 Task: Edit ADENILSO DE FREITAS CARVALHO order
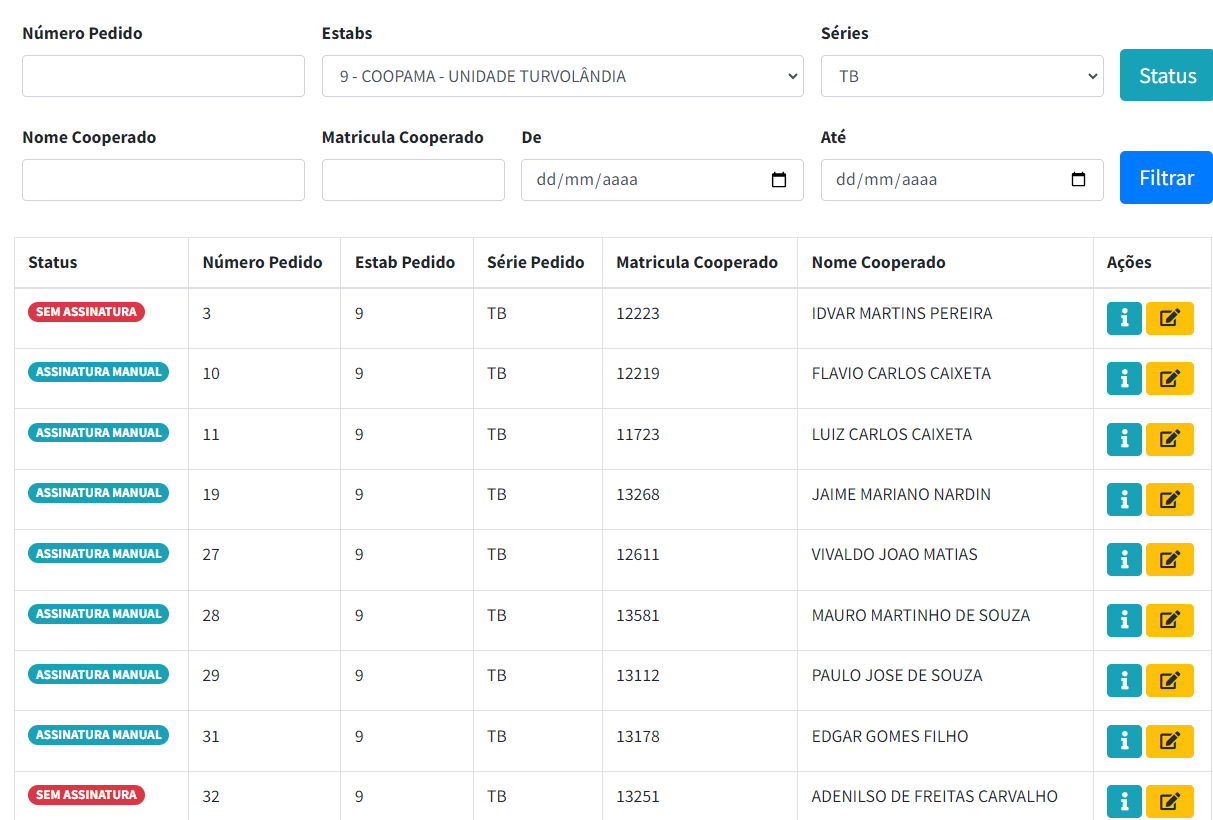[1169, 801]
